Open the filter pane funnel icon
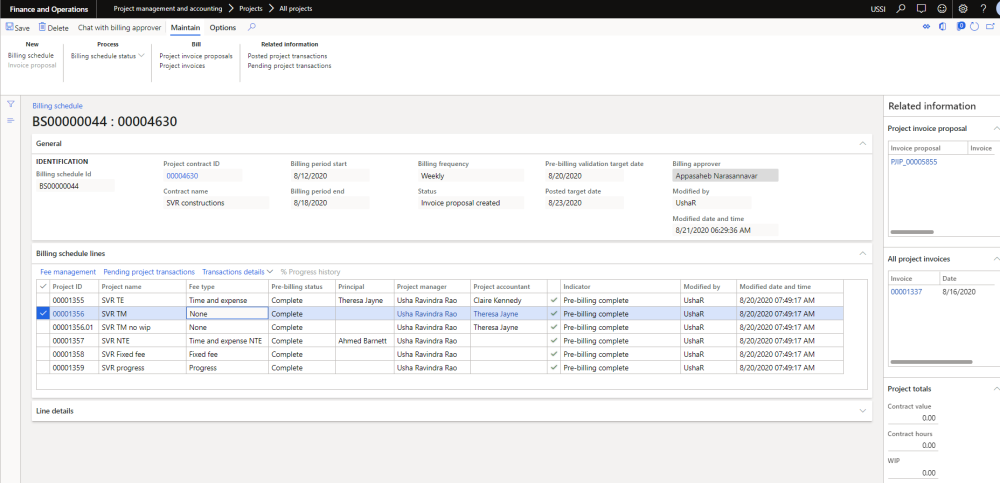 [x=11, y=104]
